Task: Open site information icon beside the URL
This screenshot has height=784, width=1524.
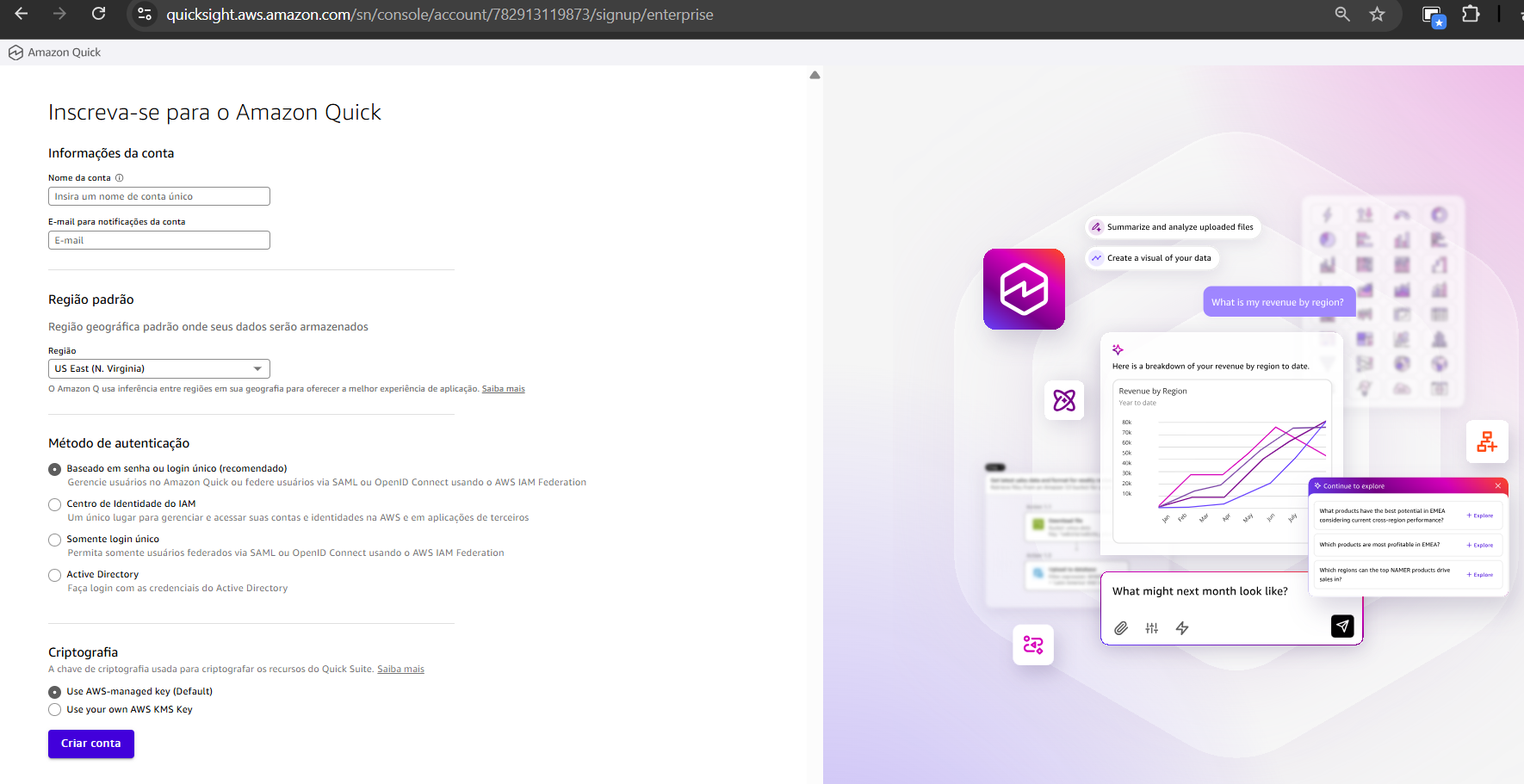Action: [145, 14]
